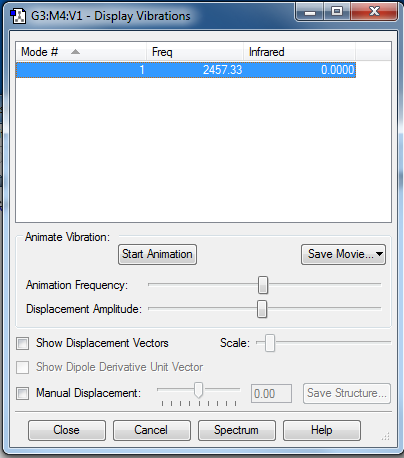Check the Manual Displacement checkbox

[23, 393]
